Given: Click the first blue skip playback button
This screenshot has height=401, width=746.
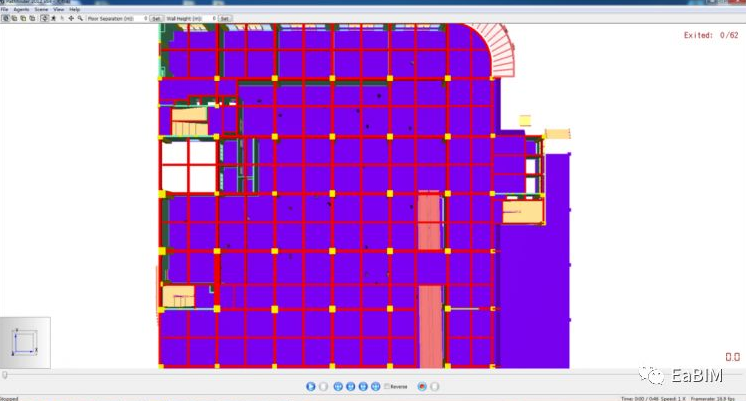Looking at the screenshot, I should pyautogui.click(x=338, y=387).
